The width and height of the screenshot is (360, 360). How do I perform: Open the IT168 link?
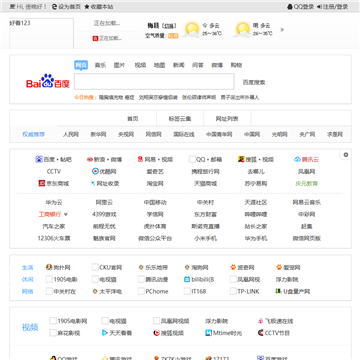(x=199, y=291)
